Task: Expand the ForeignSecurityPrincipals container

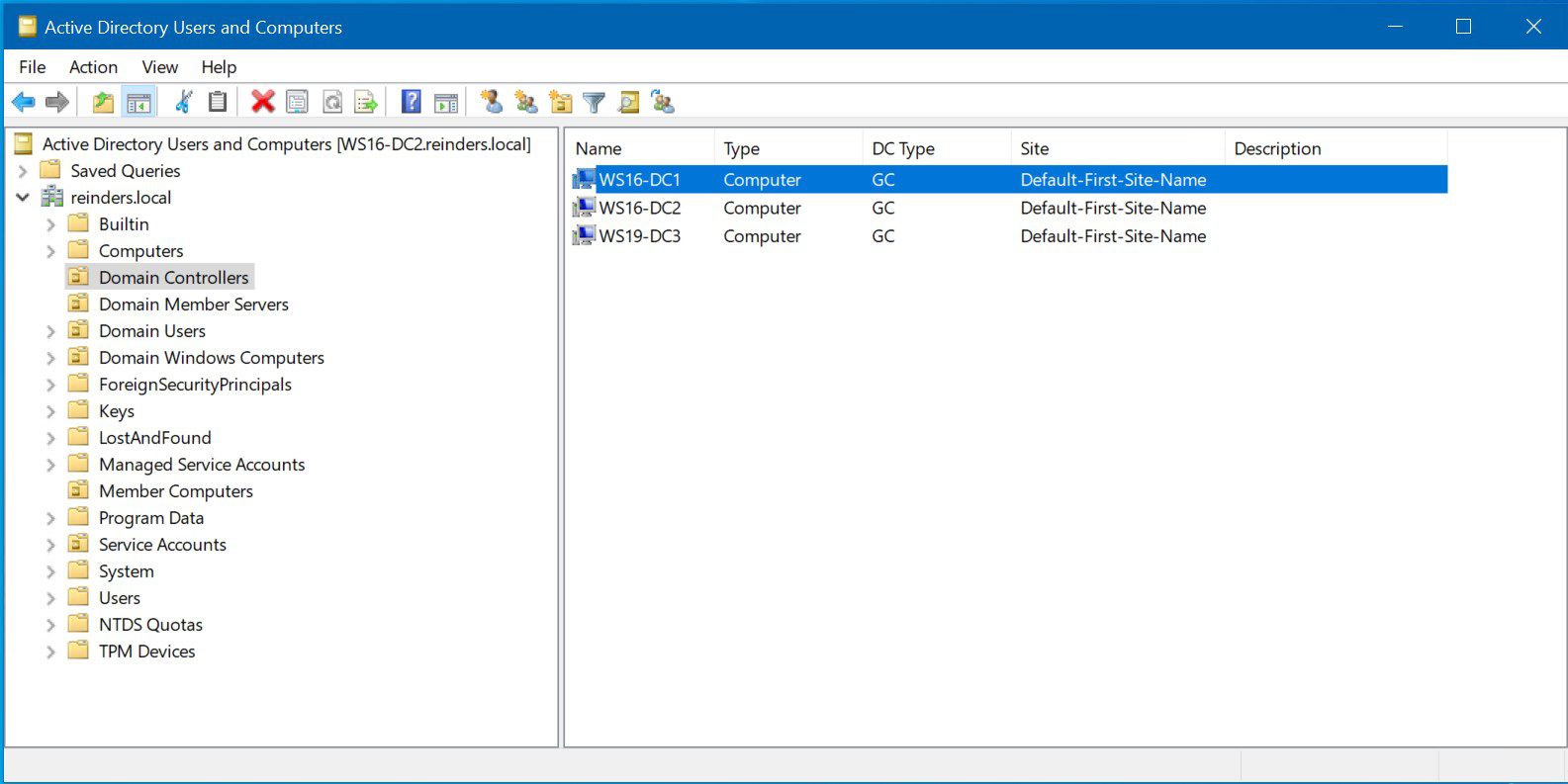Action: pyautogui.click(x=50, y=385)
